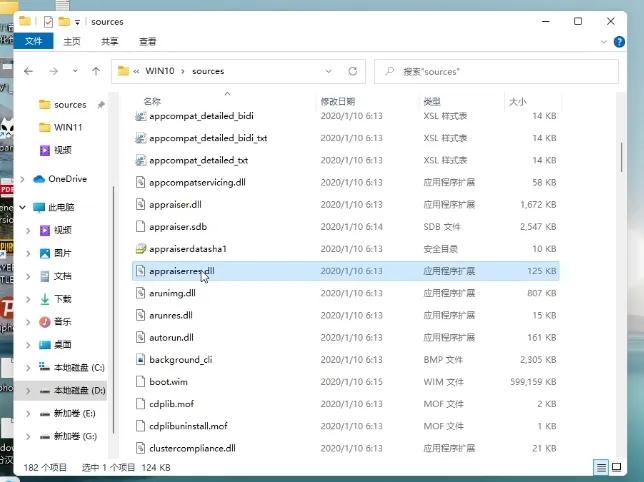Expand the ribbon with chevron
Image resolution: width=644 pixels, height=482 pixels.
(x=603, y=42)
